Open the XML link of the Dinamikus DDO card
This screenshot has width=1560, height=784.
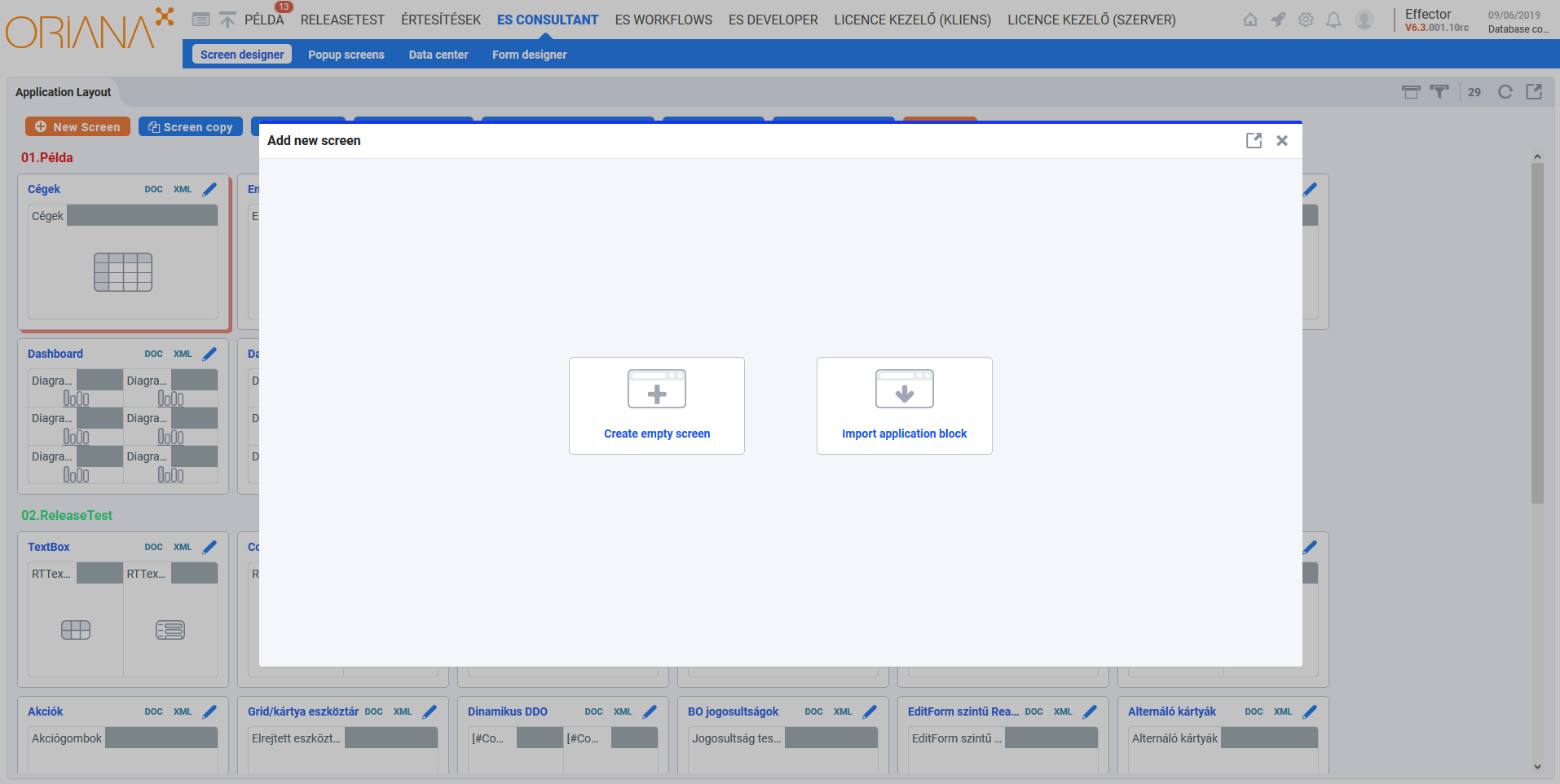coord(623,711)
